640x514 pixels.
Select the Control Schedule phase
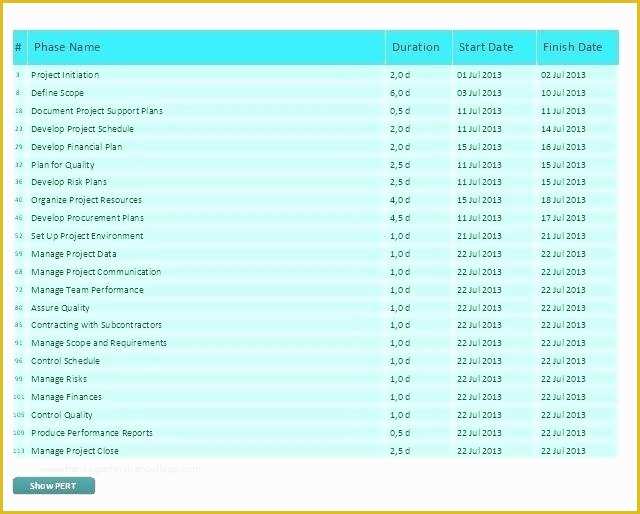click(65, 361)
